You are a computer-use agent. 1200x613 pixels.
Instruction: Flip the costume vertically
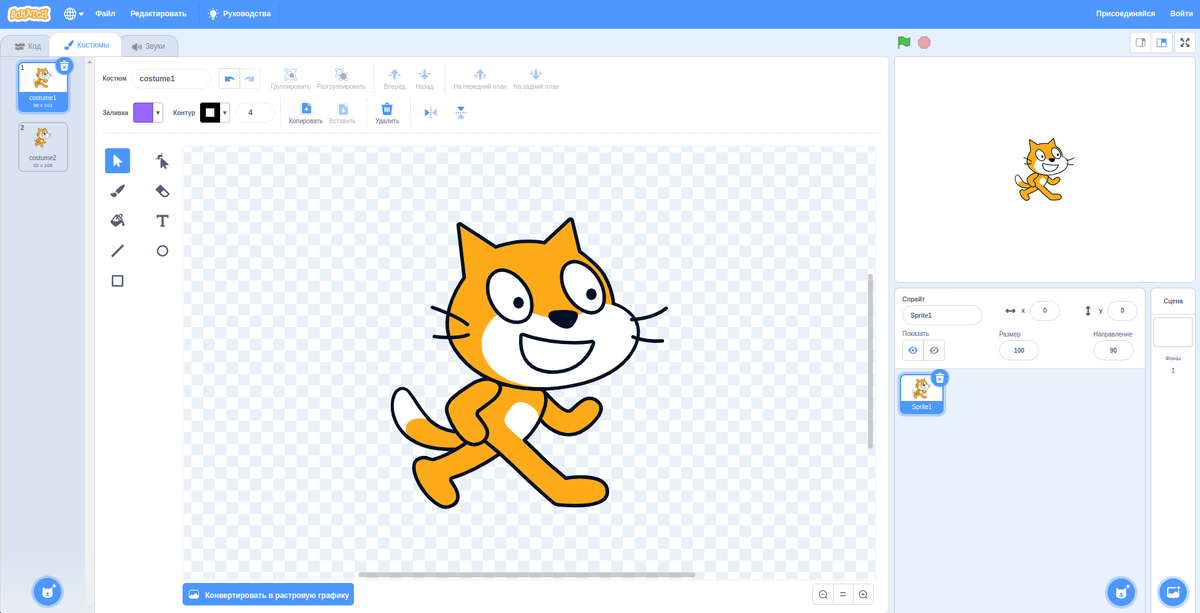[x=461, y=113]
